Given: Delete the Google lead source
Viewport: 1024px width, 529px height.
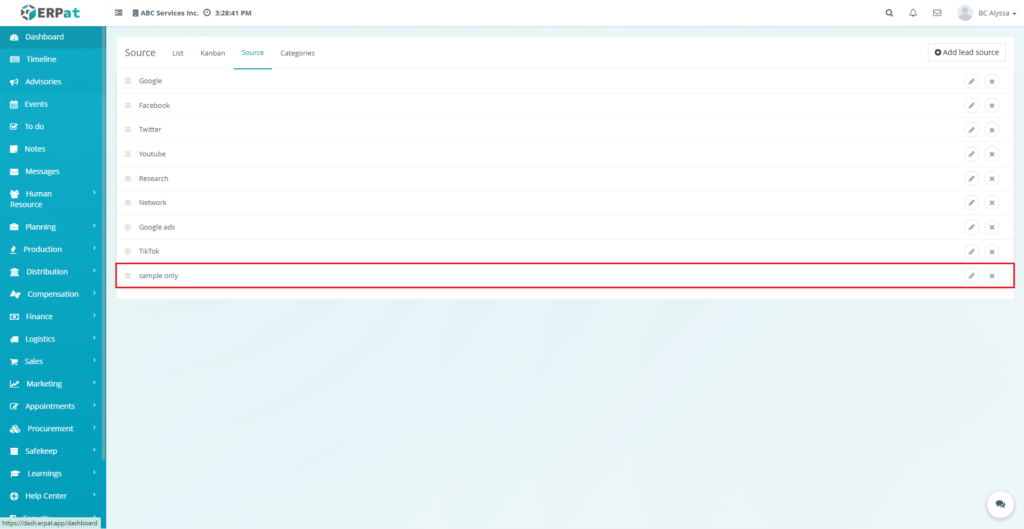Looking at the screenshot, I should coord(992,81).
